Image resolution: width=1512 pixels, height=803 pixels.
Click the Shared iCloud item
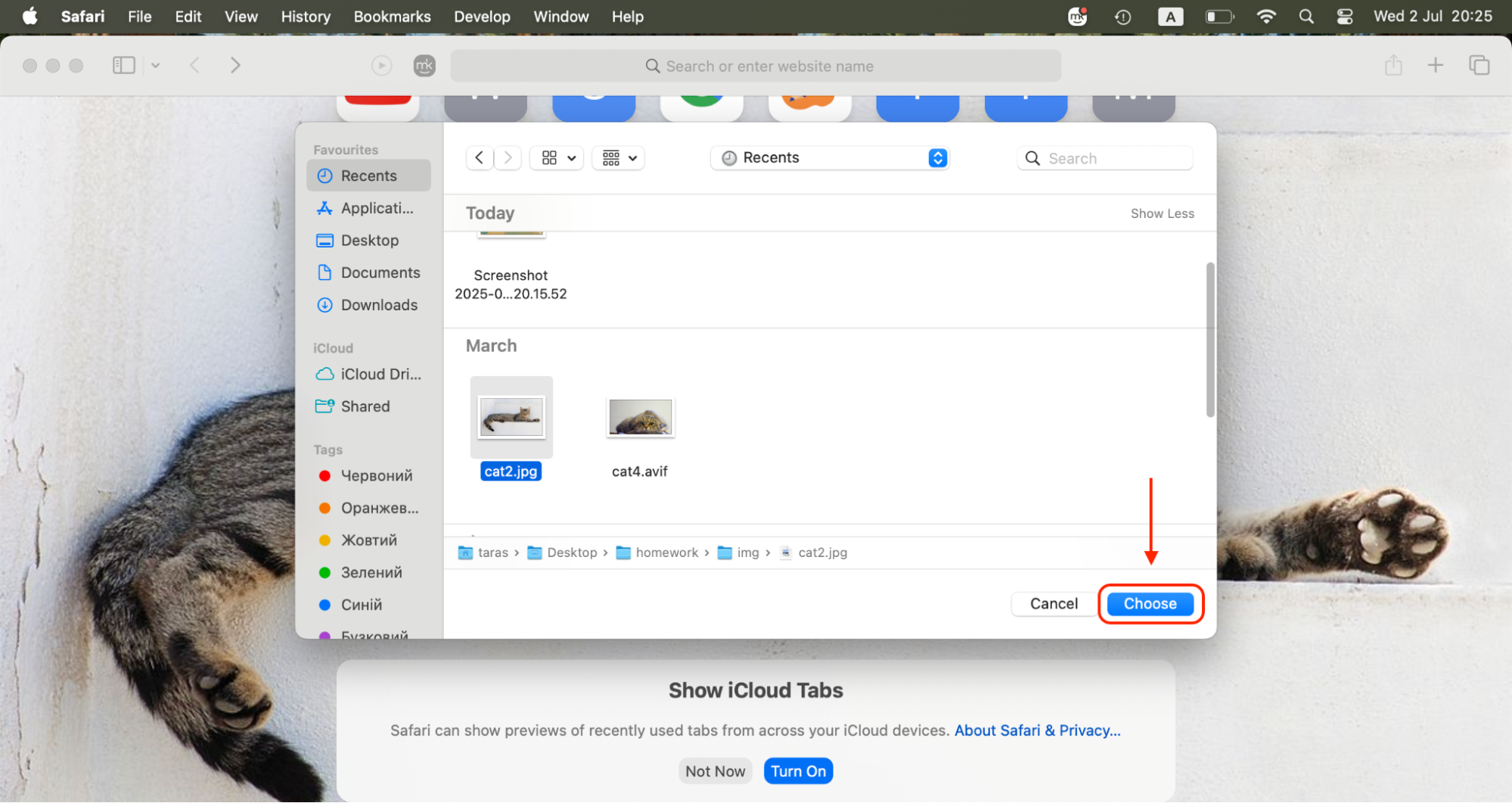(365, 406)
